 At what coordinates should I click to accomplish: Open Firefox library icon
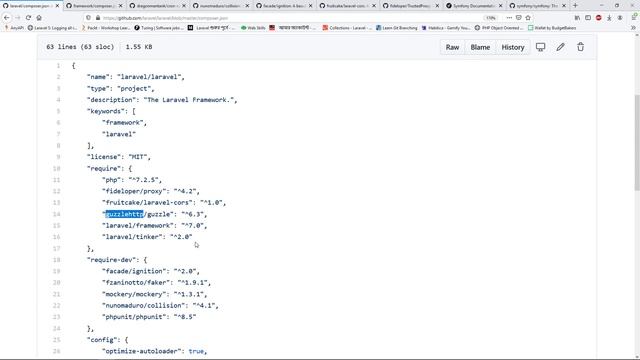click(x=577, y=18)
